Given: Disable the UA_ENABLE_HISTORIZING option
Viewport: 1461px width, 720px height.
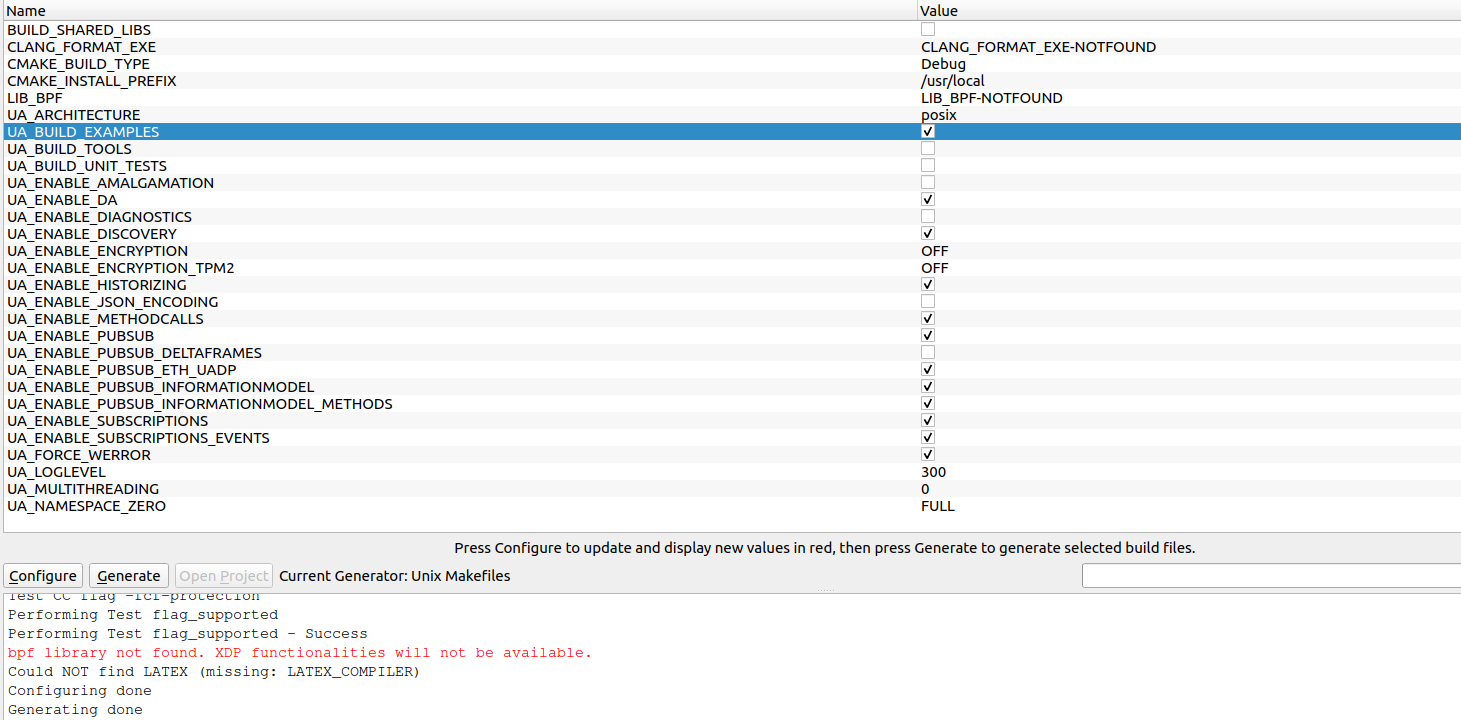Looking at the screenshot, I should [927, 283].
